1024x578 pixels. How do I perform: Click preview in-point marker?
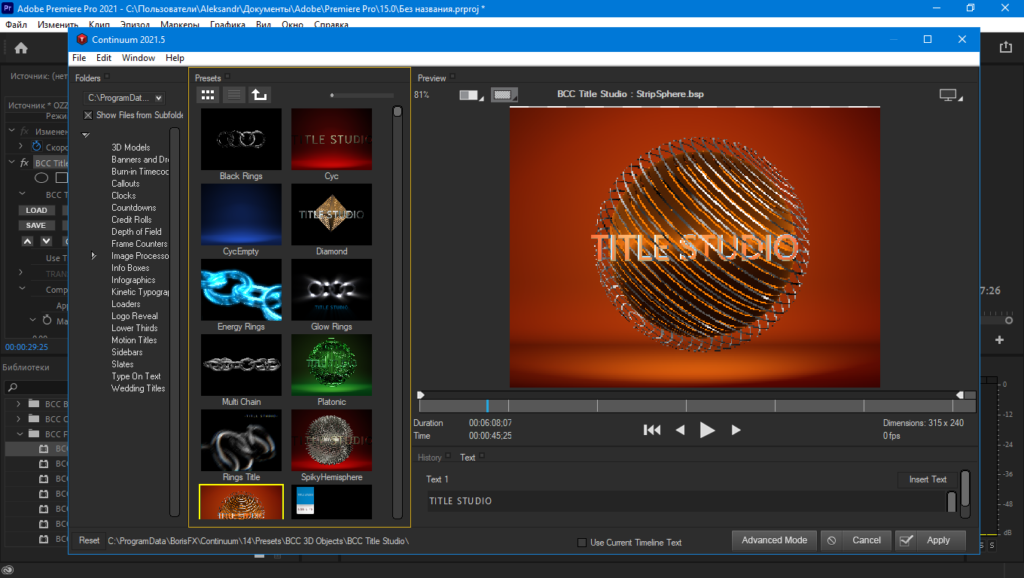[x=421, y=394]
